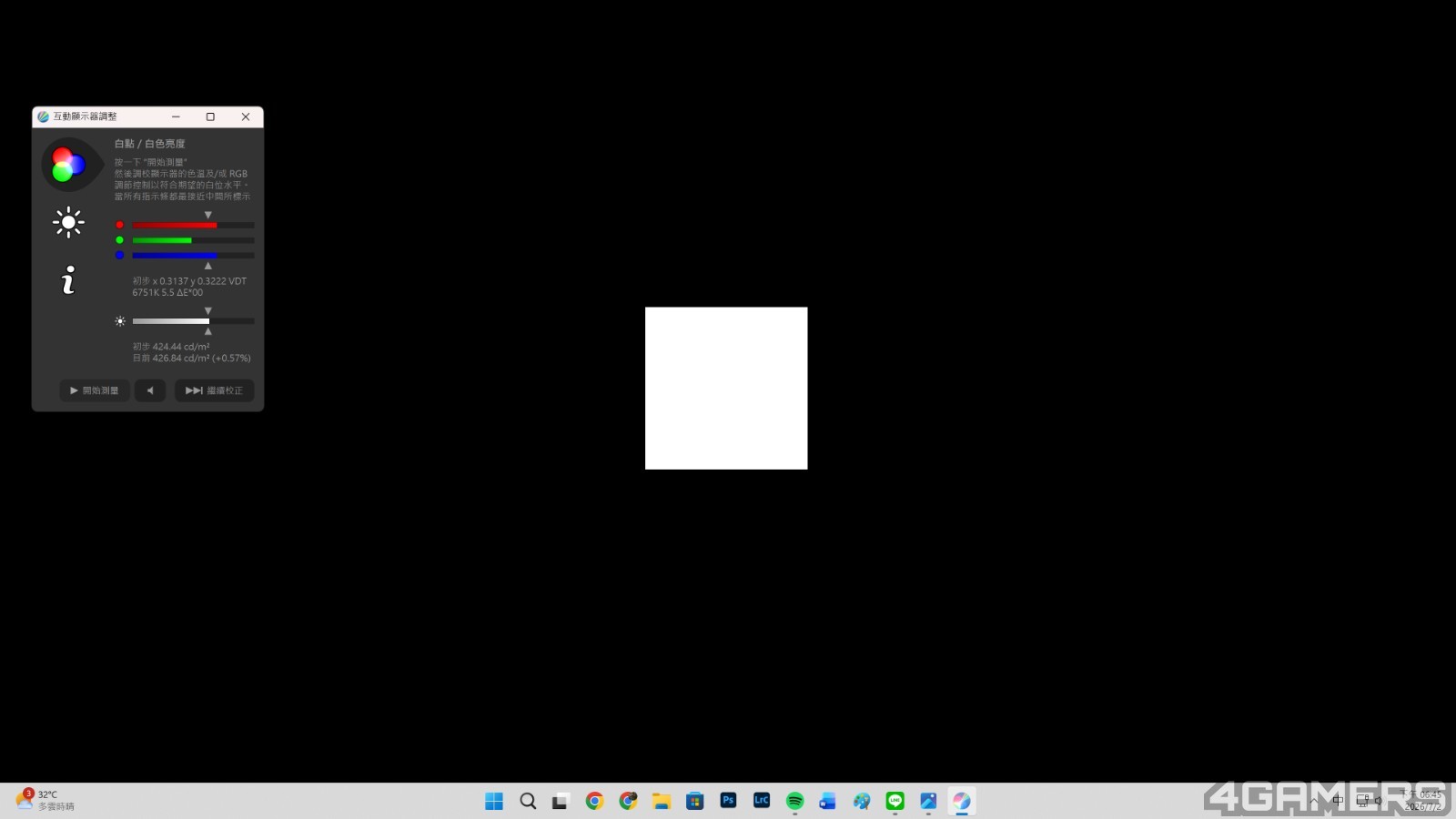
Task: Click 繼續校正 to continue calibration
Action: click(215, 390)
